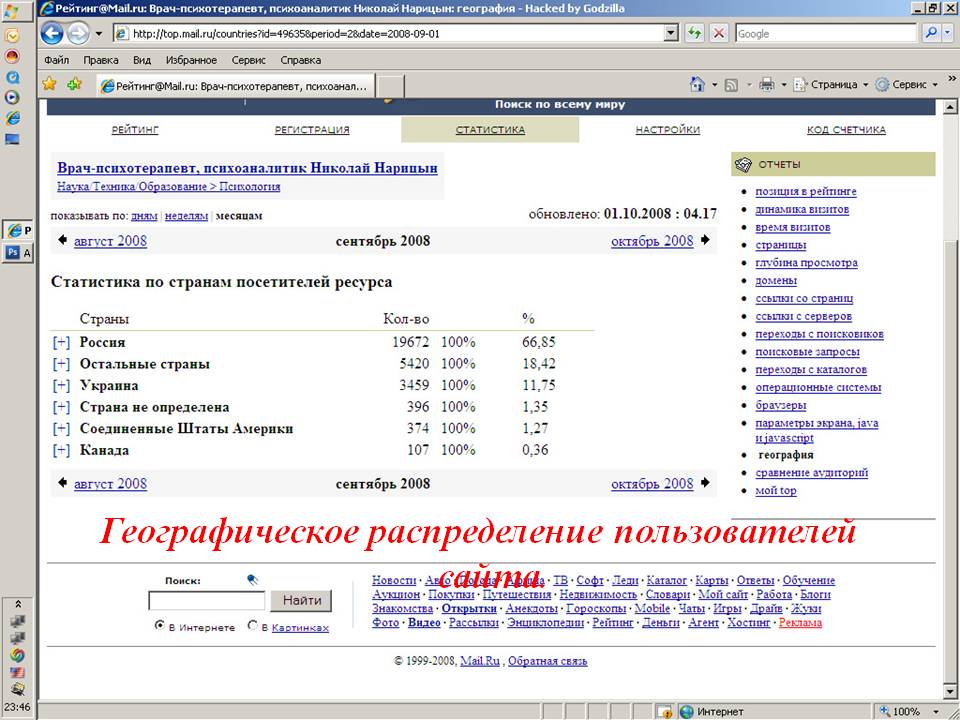Viewport: 960px width, 720px height.
Task: Click the RSS feeds icon
Action: tap(731, 85)
